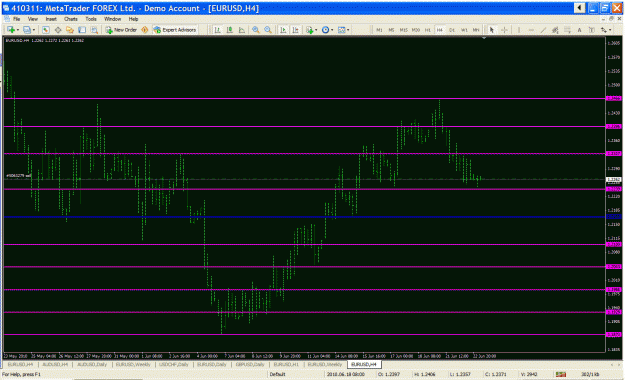Open the Insert menu
This screenshot has width=625, height=380.
coord(51,19)
